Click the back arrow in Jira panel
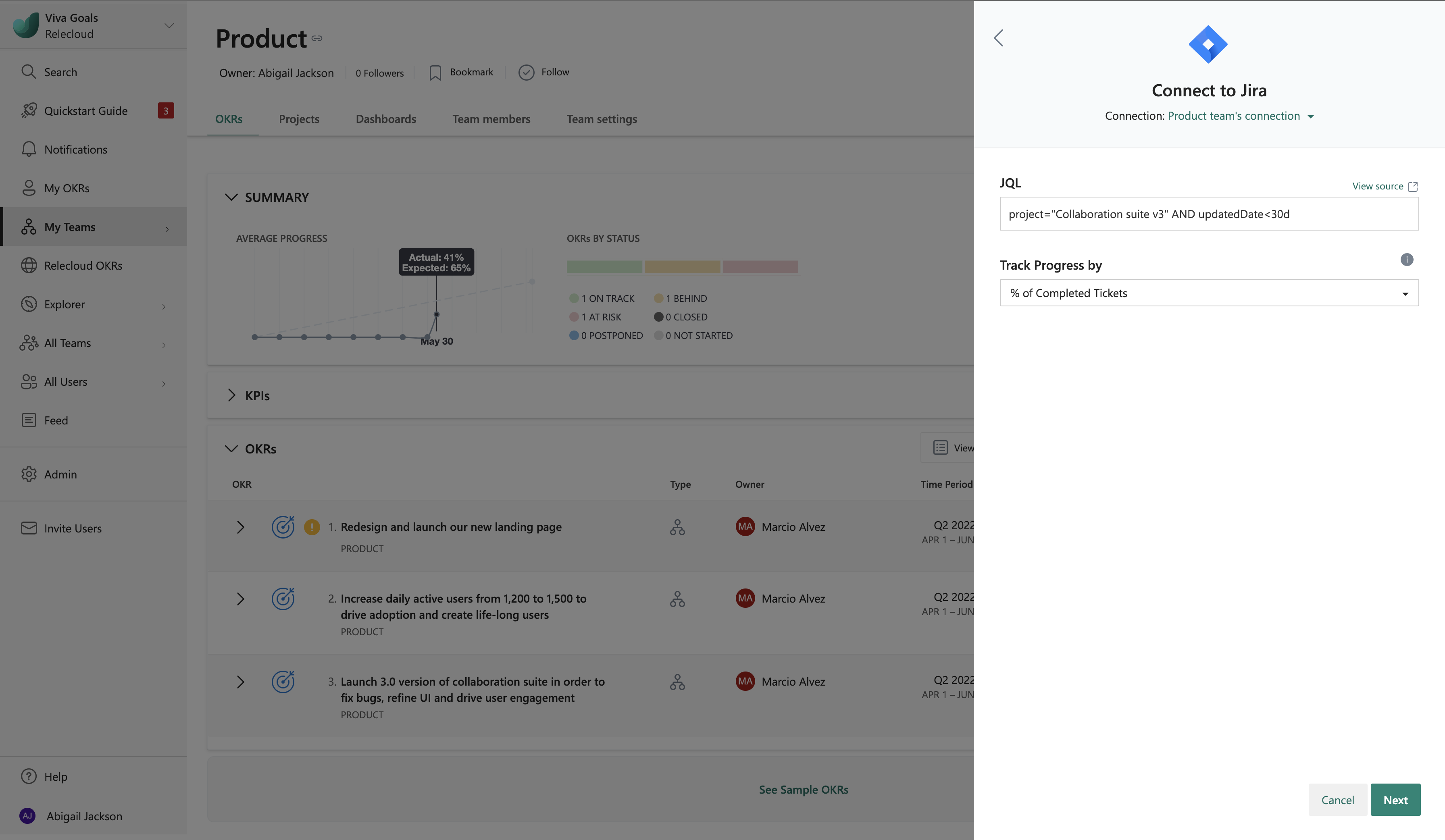The width and height of the screenshot is (1445, 840). tap(998, 38)
